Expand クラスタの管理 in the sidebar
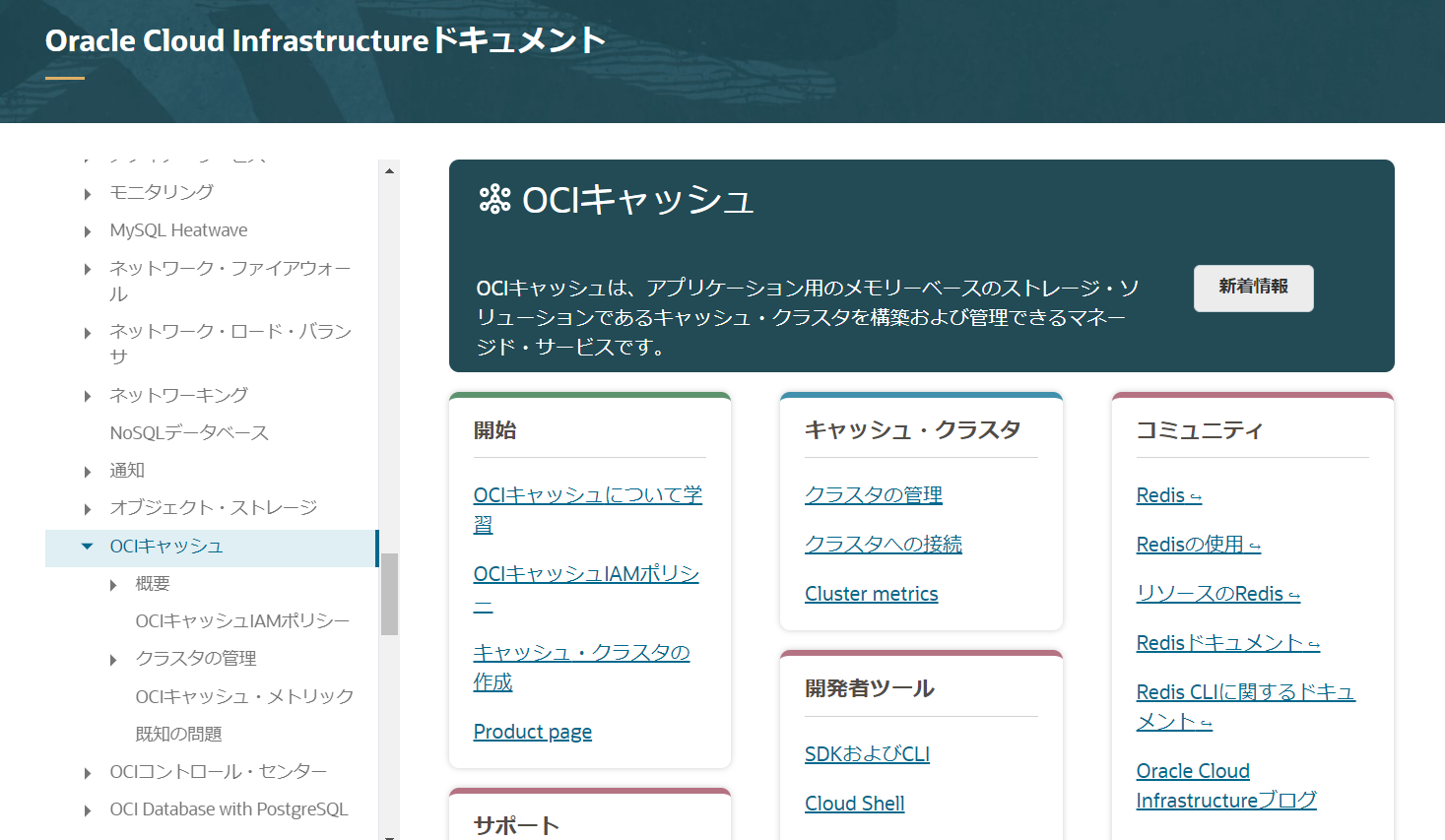The image size is (1445, 840). [113, 660]
